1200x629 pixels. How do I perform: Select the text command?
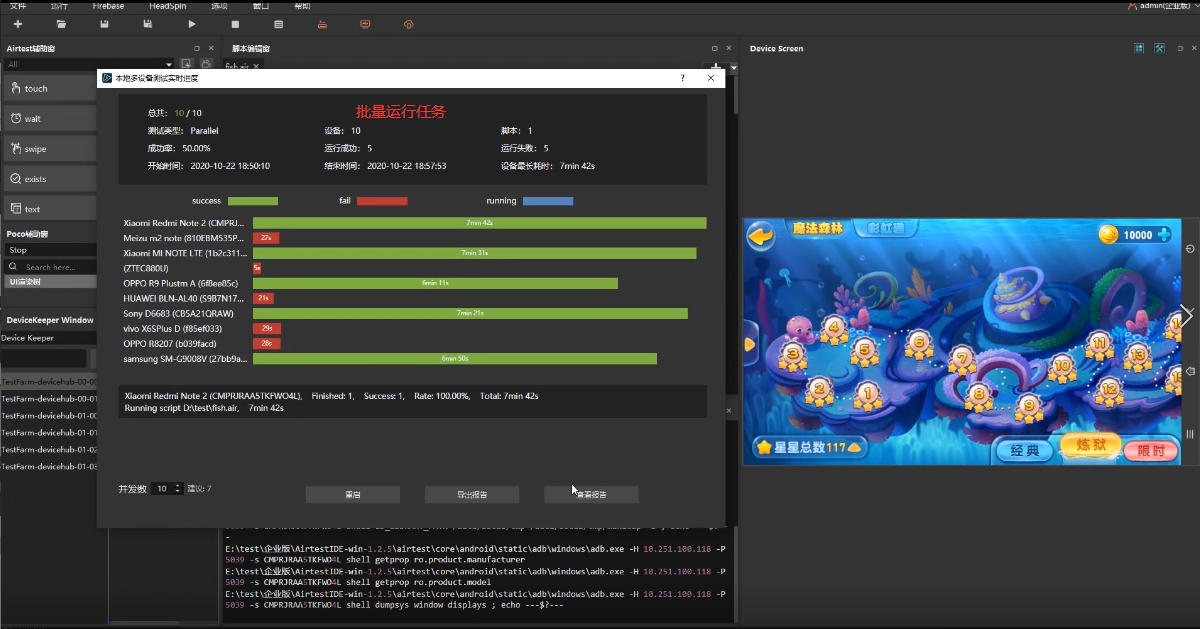pos(50,209)
